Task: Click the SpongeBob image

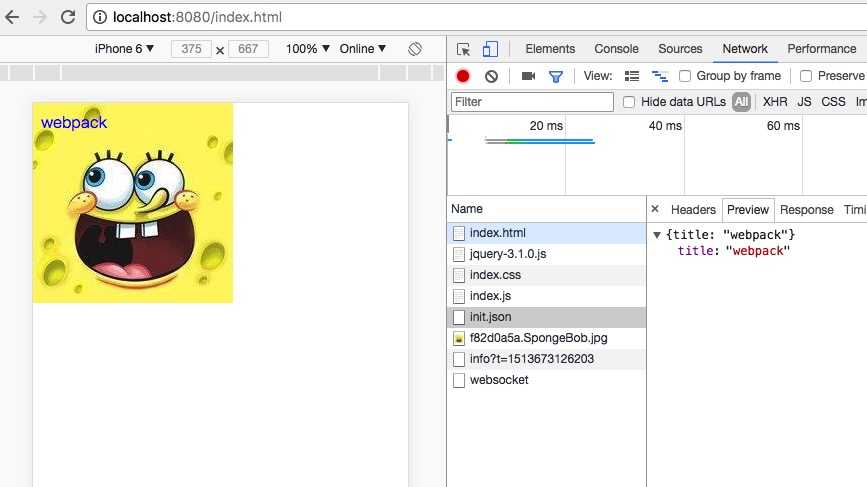Action: click(x=133, y=202)
